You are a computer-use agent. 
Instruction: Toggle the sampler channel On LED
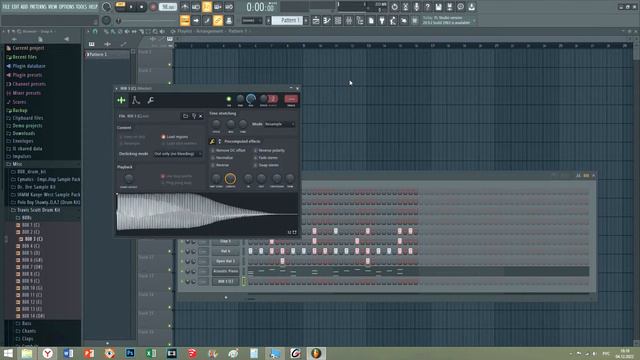coord(229,99)
